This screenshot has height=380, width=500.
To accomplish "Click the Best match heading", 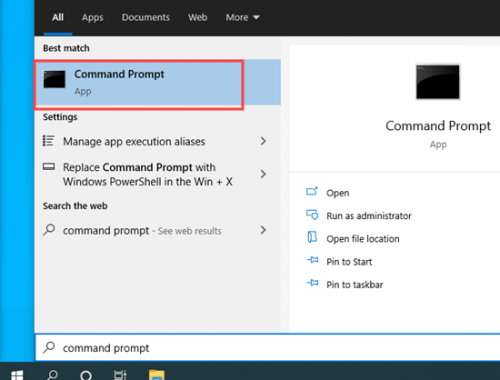I will point(66,48).
